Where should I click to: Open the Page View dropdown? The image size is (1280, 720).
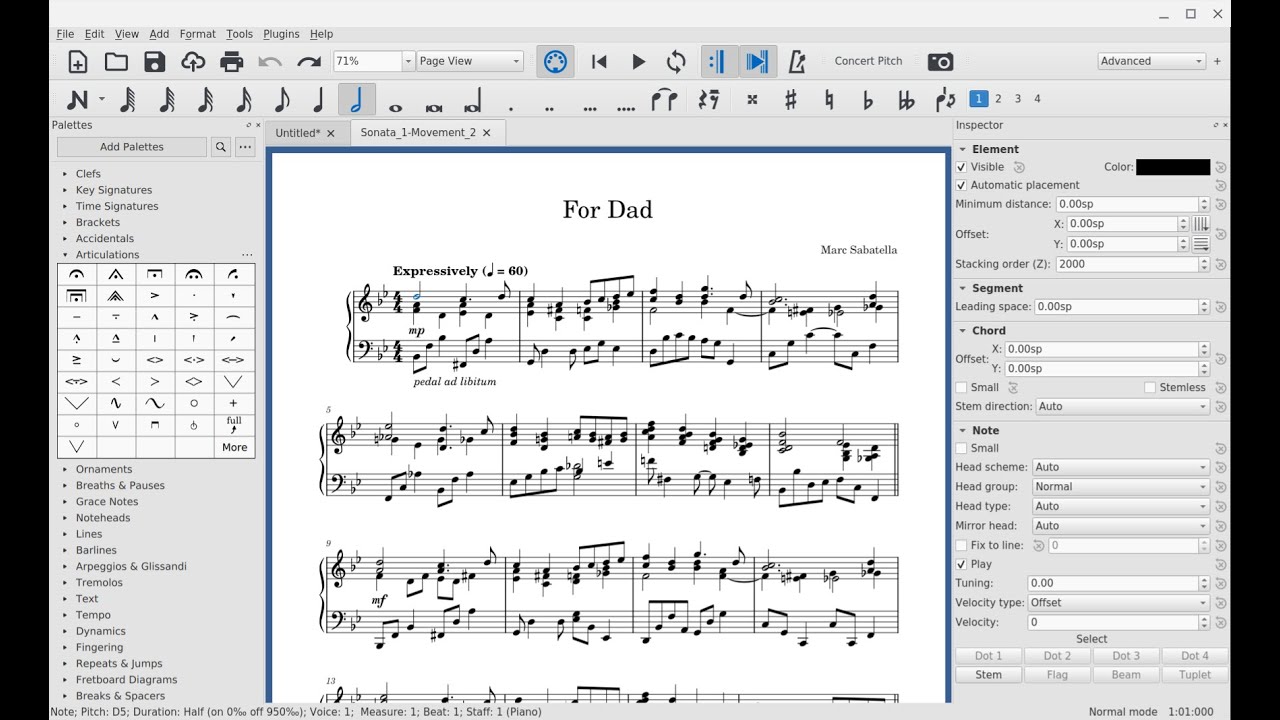tap(470, 62)
